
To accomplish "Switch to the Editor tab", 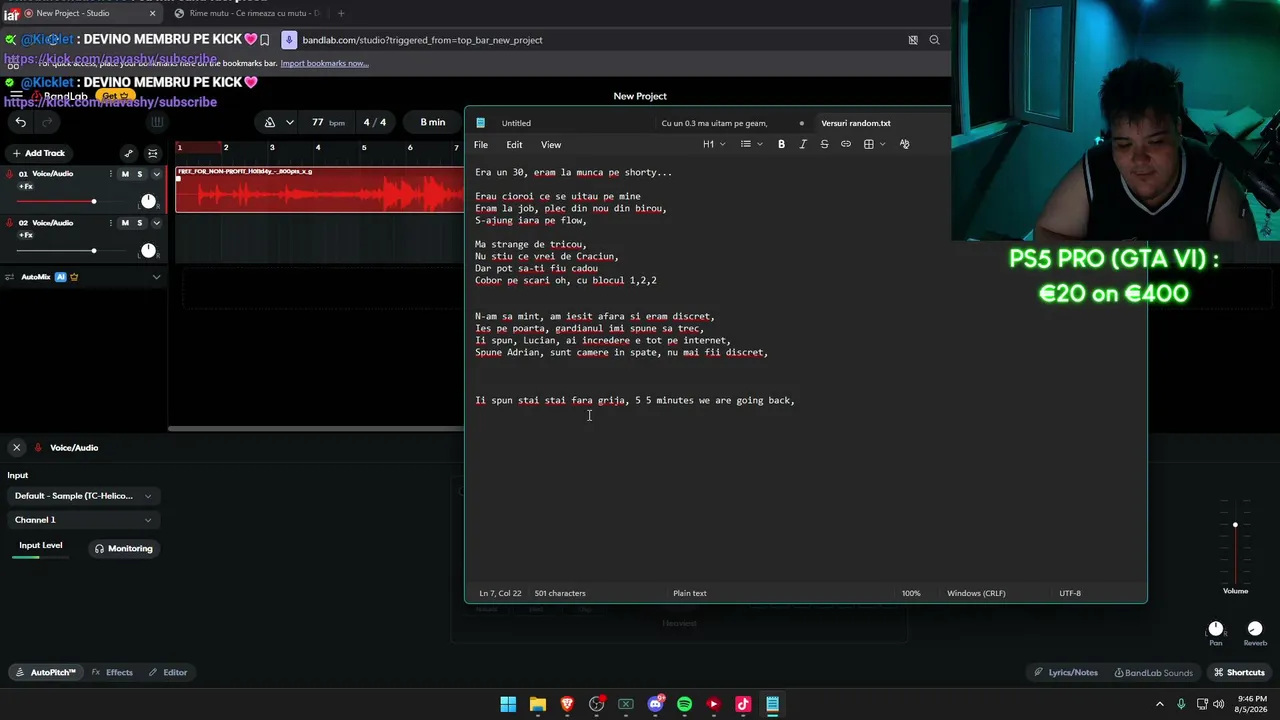I will [x=168, y=673].
